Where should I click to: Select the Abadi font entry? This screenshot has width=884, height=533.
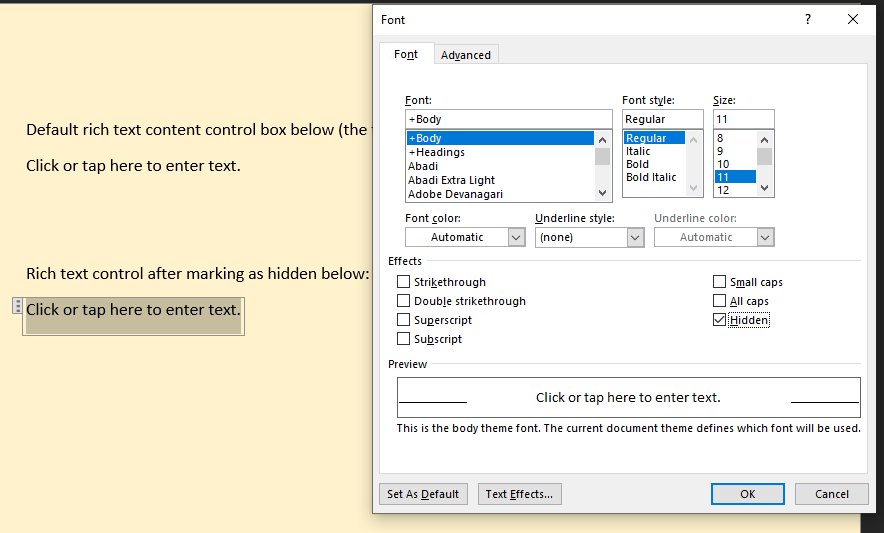coord(501,166)
